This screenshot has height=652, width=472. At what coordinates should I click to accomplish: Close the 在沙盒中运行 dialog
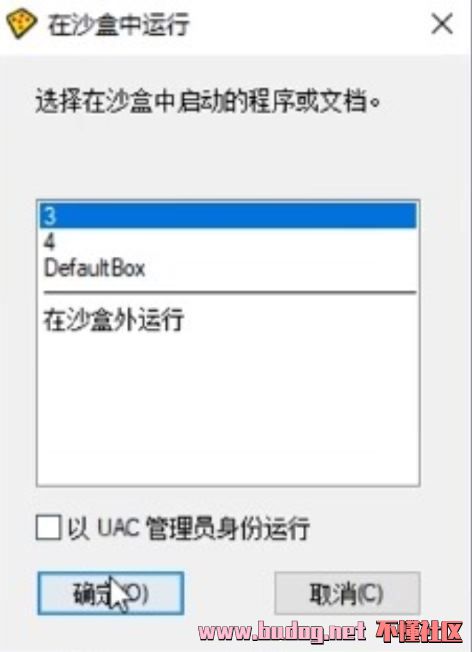click(x=442, y=24)
